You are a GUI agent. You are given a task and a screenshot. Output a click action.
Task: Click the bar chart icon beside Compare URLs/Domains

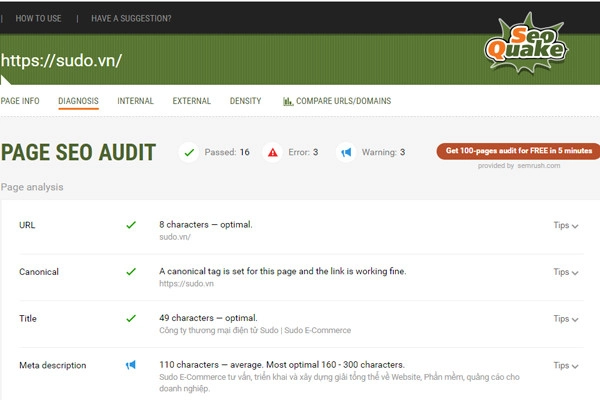click(288, 101)
